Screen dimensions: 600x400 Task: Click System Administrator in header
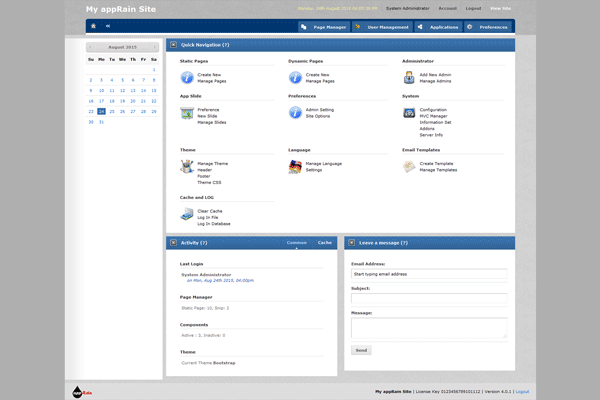[x=408, y=8]
